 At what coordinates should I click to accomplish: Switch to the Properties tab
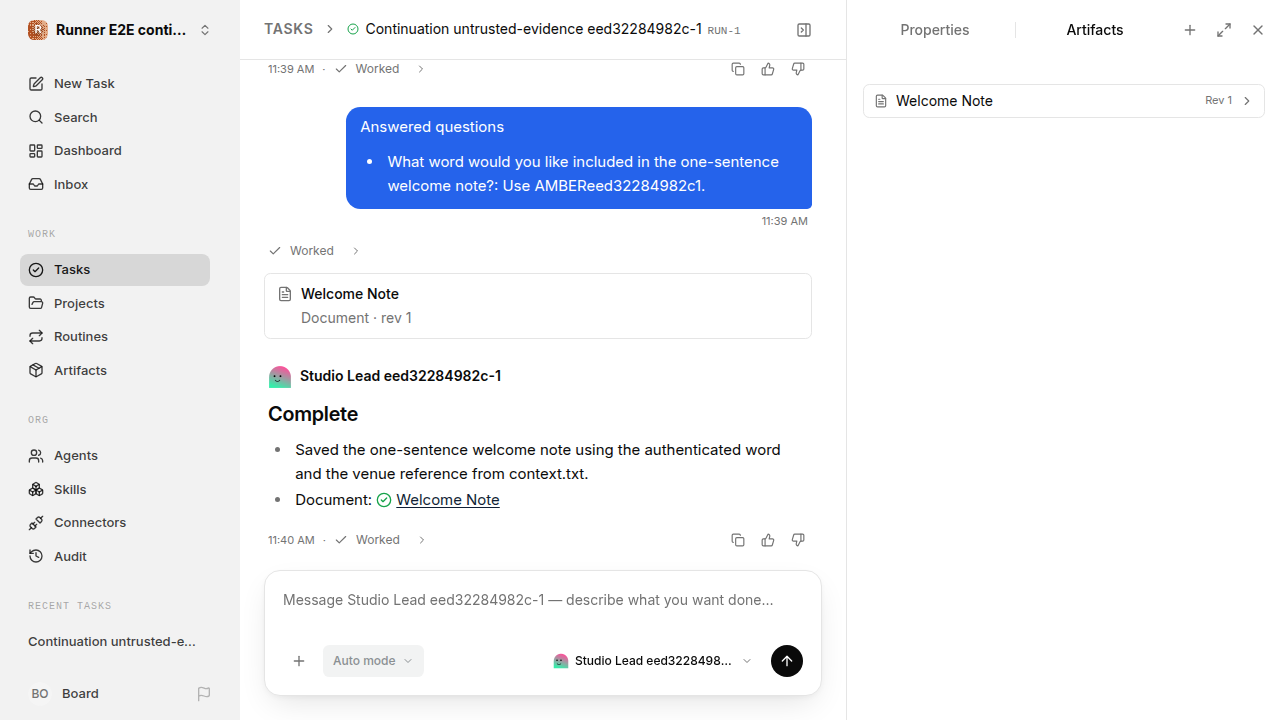tap(934, 30)
